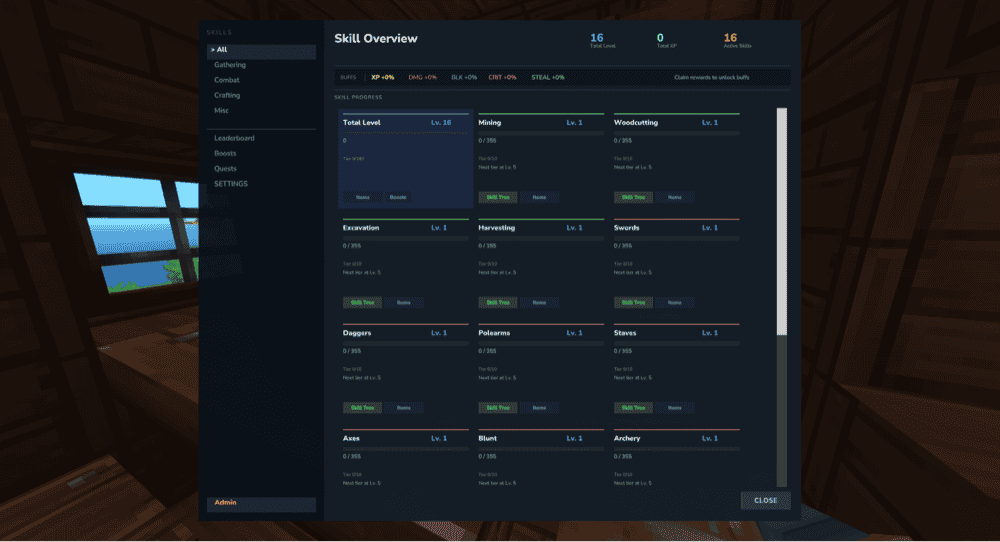View Excavation Items
The height and width of the screenshot is (542, 1000).
[x=404, y=303]
